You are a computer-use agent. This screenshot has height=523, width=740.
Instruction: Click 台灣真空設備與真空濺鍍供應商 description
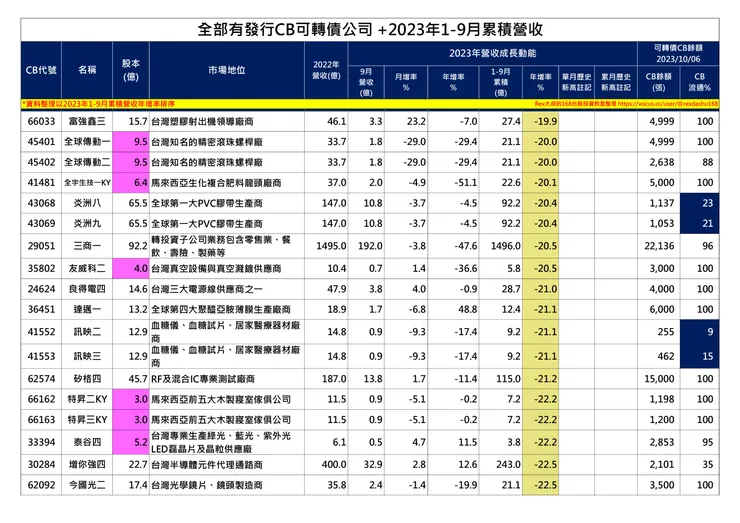(x=216, y=268)
